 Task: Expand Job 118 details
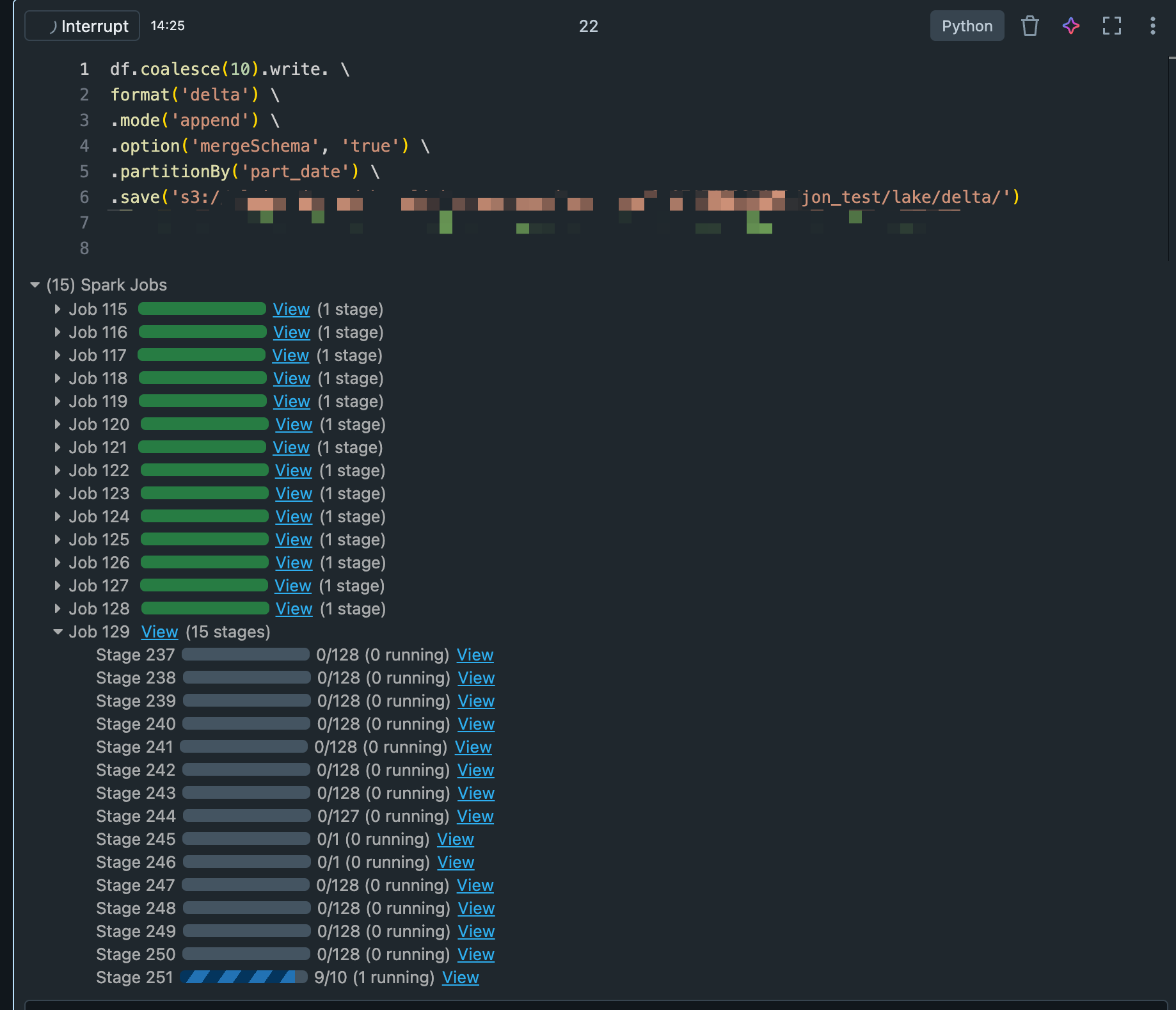pyautogui.click(x=58, y=378)
